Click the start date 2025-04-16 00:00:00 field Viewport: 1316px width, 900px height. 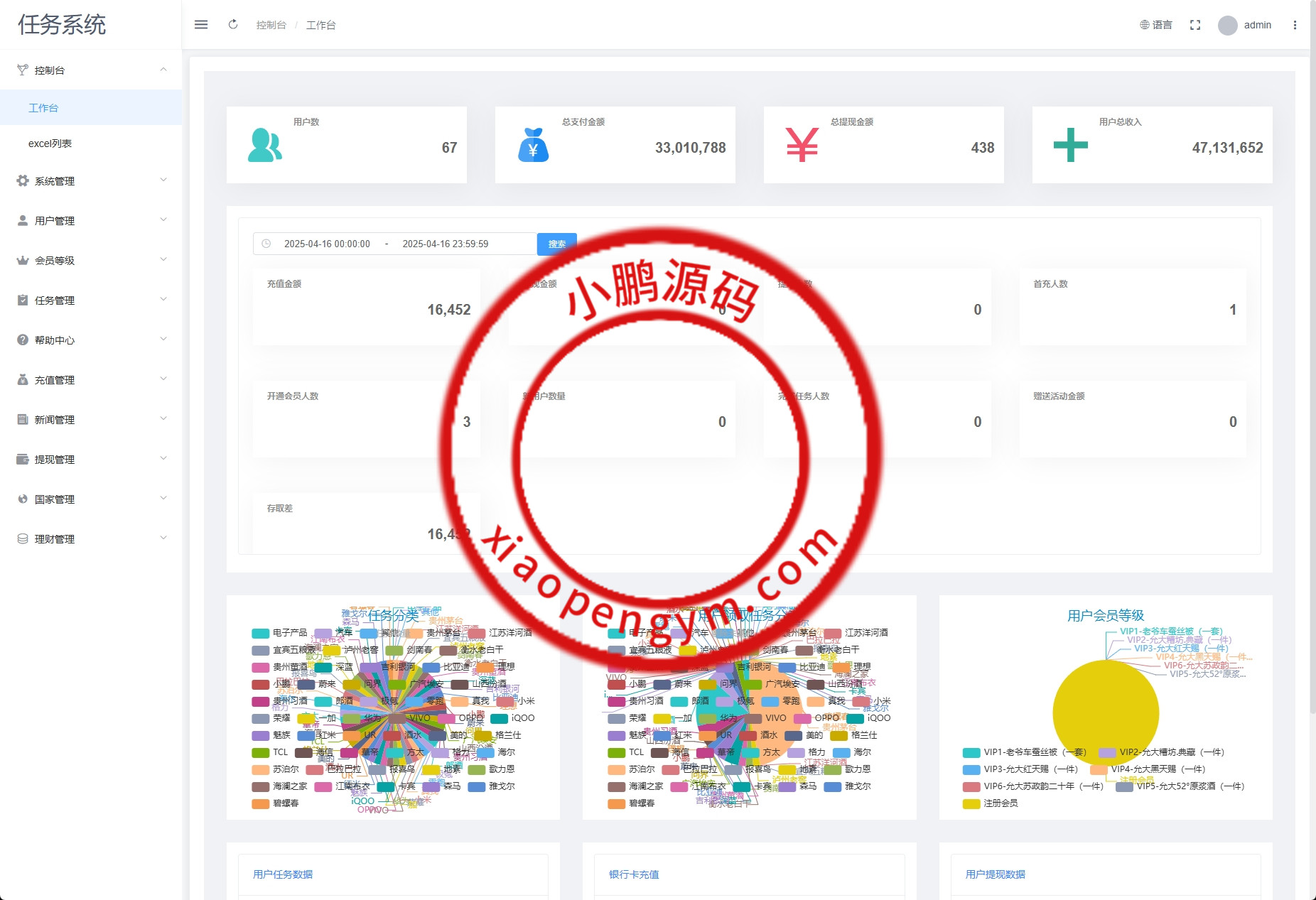(x=327, y=244)
